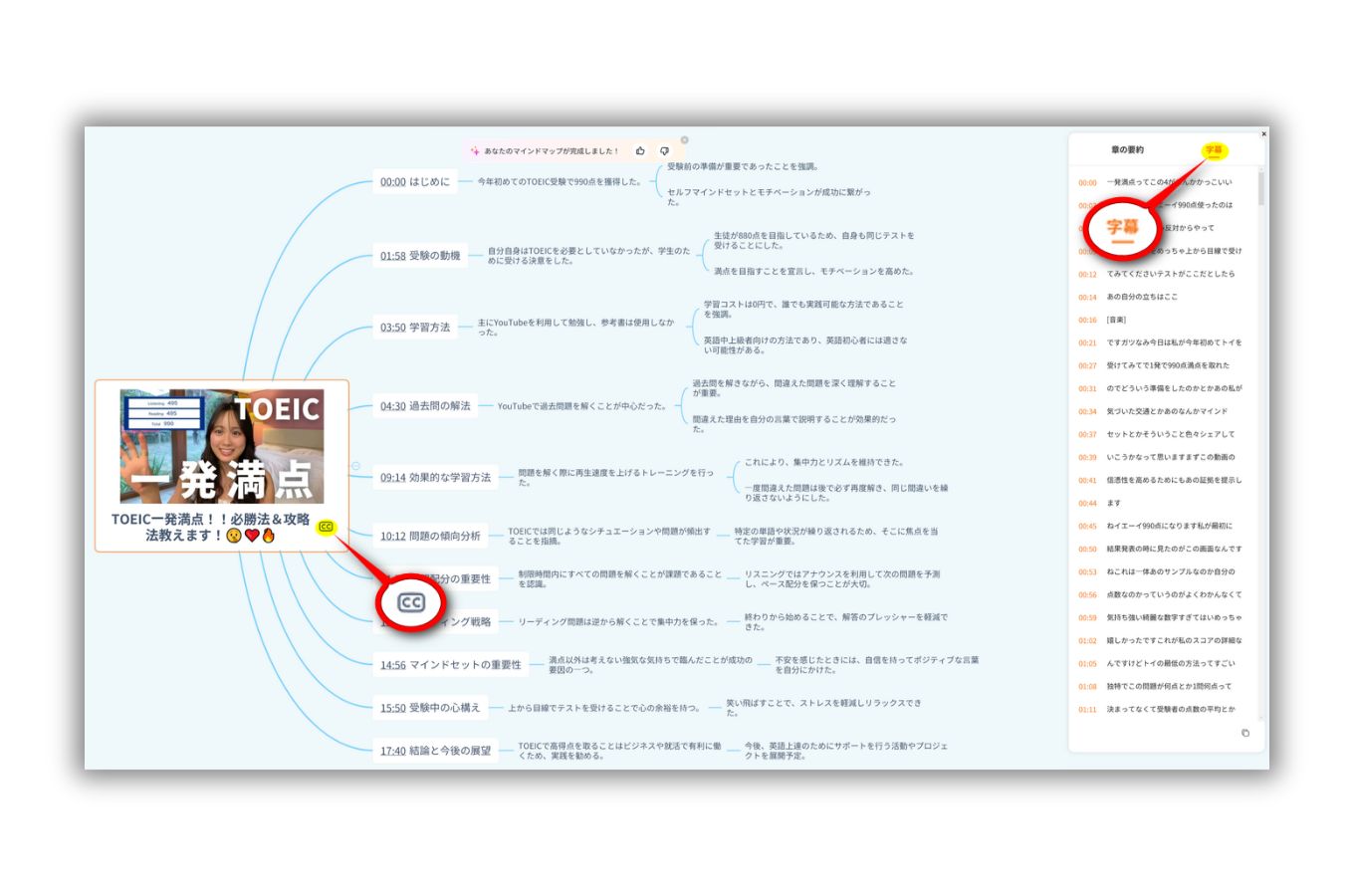Switch to the 字幕 tab
This screenshot has height=896, width=1354.
[1214, 150]
